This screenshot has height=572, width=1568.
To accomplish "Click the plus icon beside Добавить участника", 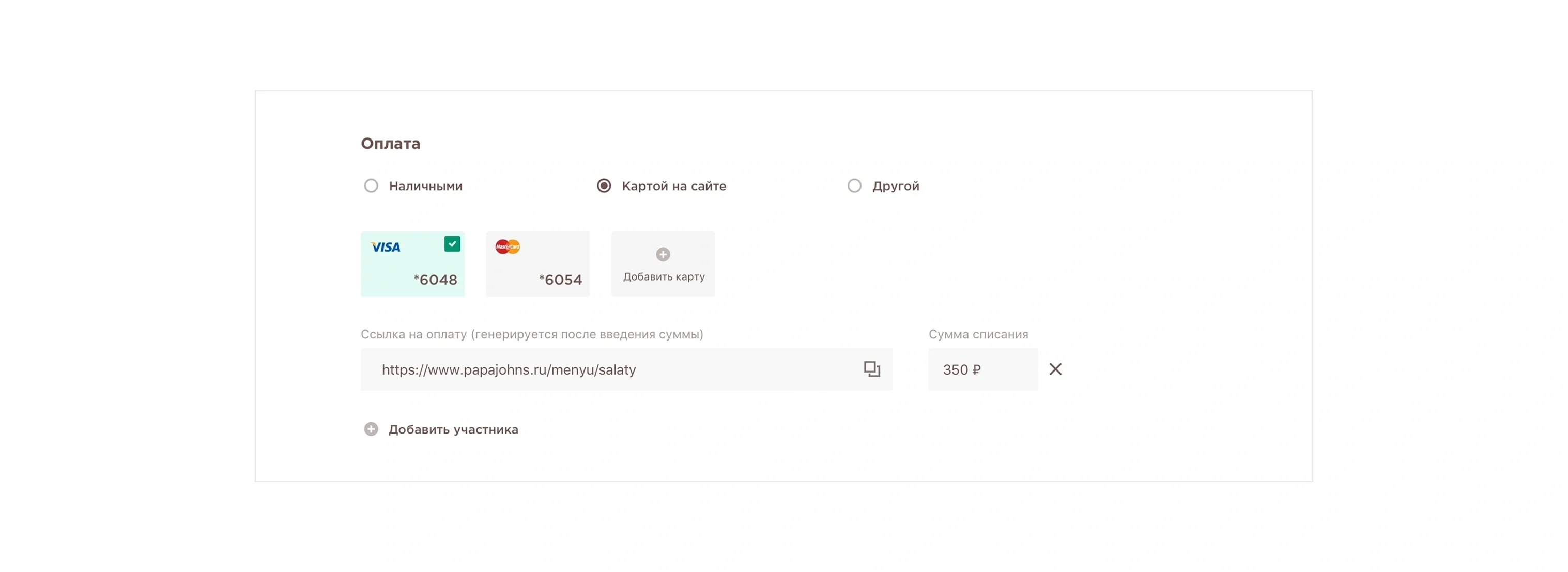I will 371,429.
